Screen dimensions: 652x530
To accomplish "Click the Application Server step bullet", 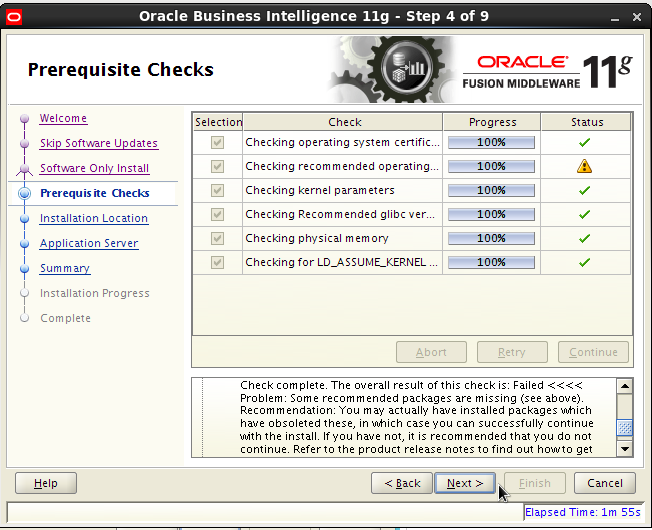I will [x=25, y=244].
